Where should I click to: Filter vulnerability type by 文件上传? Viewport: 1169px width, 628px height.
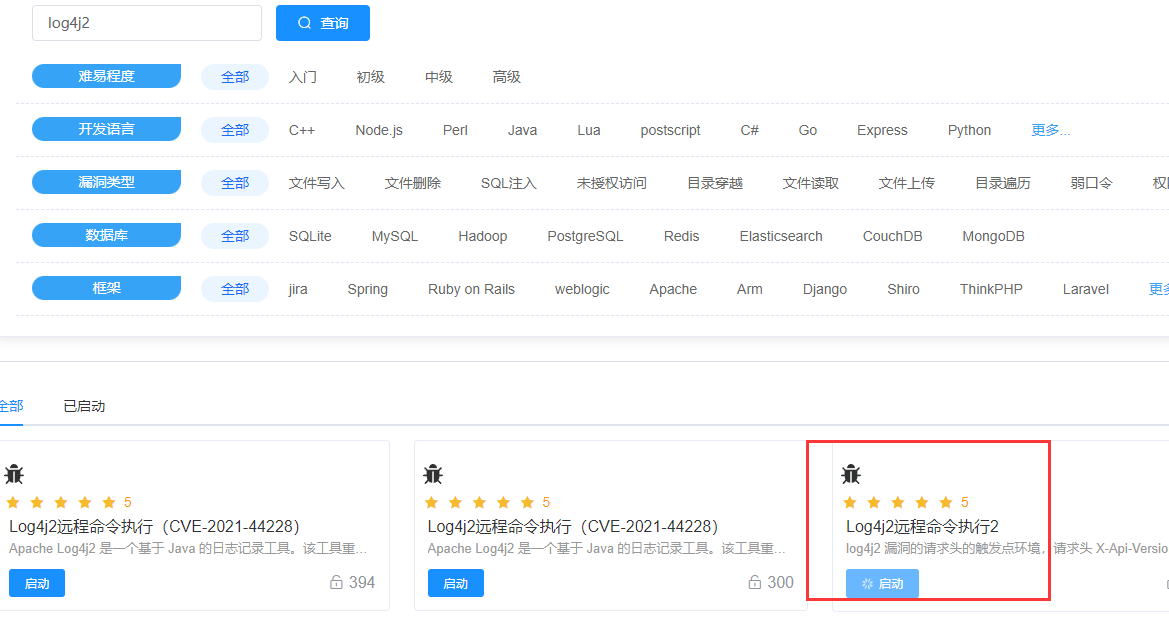[x=907, y=183]
